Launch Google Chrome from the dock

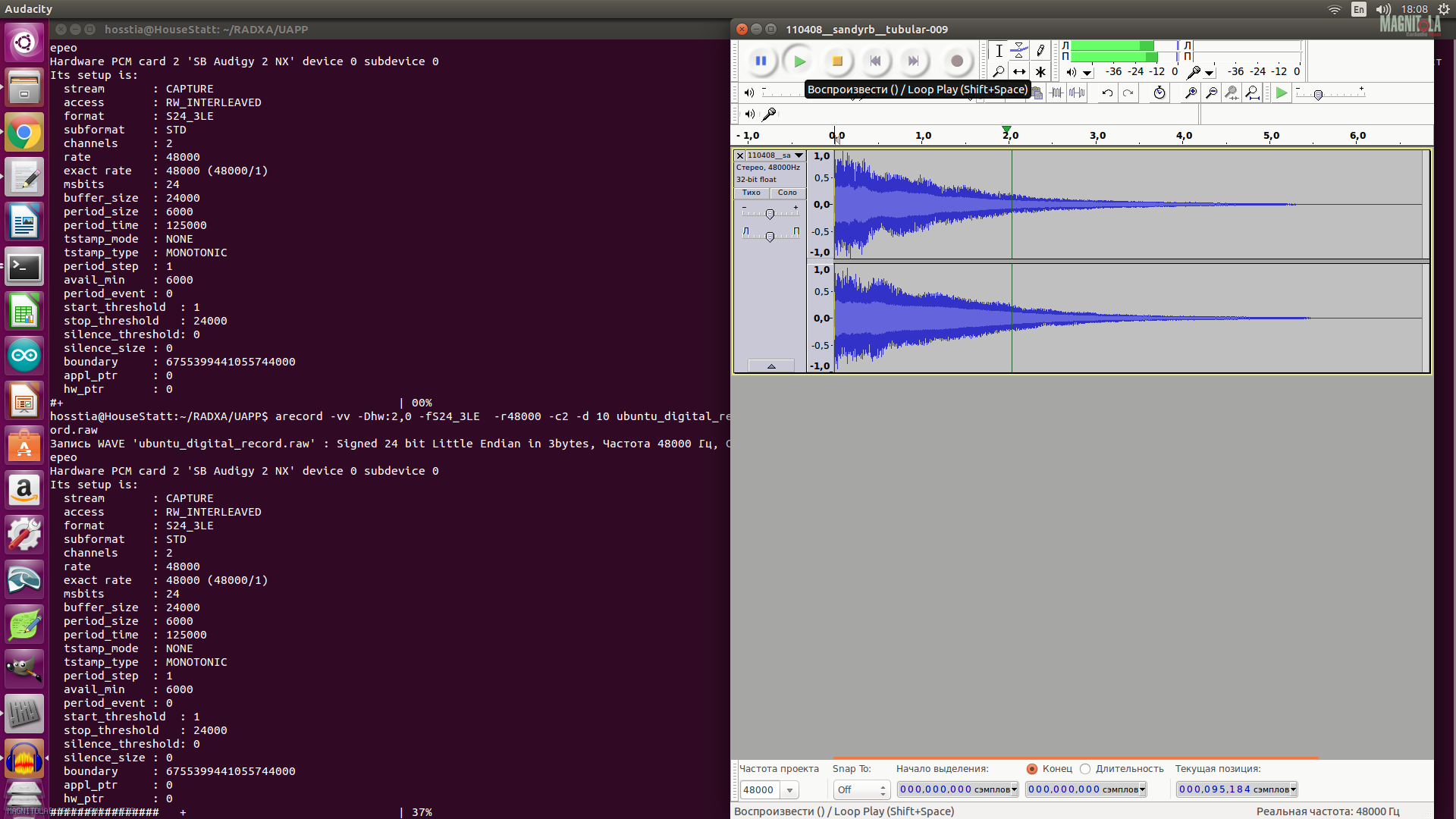[24, 133]
